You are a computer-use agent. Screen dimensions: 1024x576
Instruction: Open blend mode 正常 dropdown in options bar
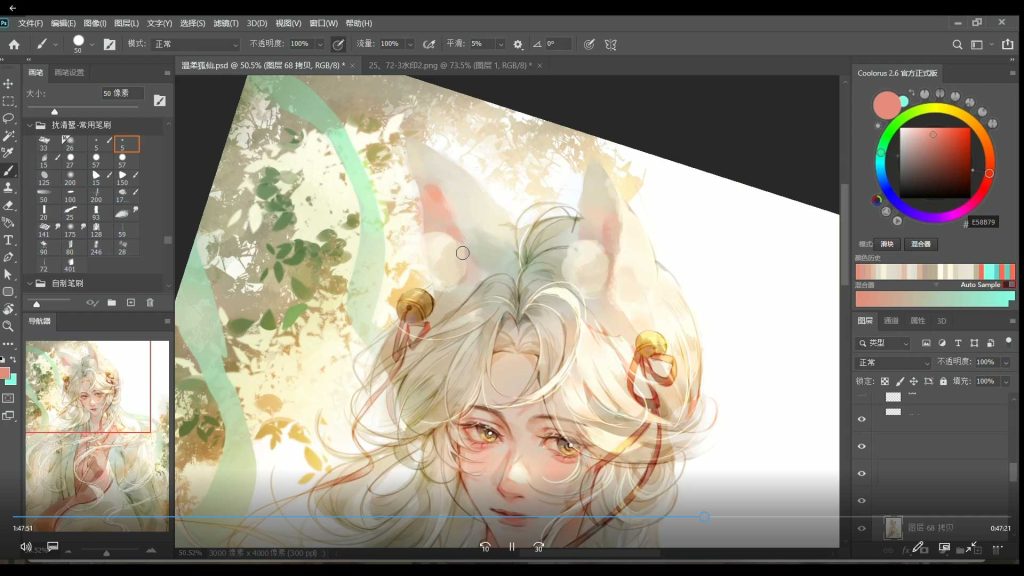(x=196, y=44)
